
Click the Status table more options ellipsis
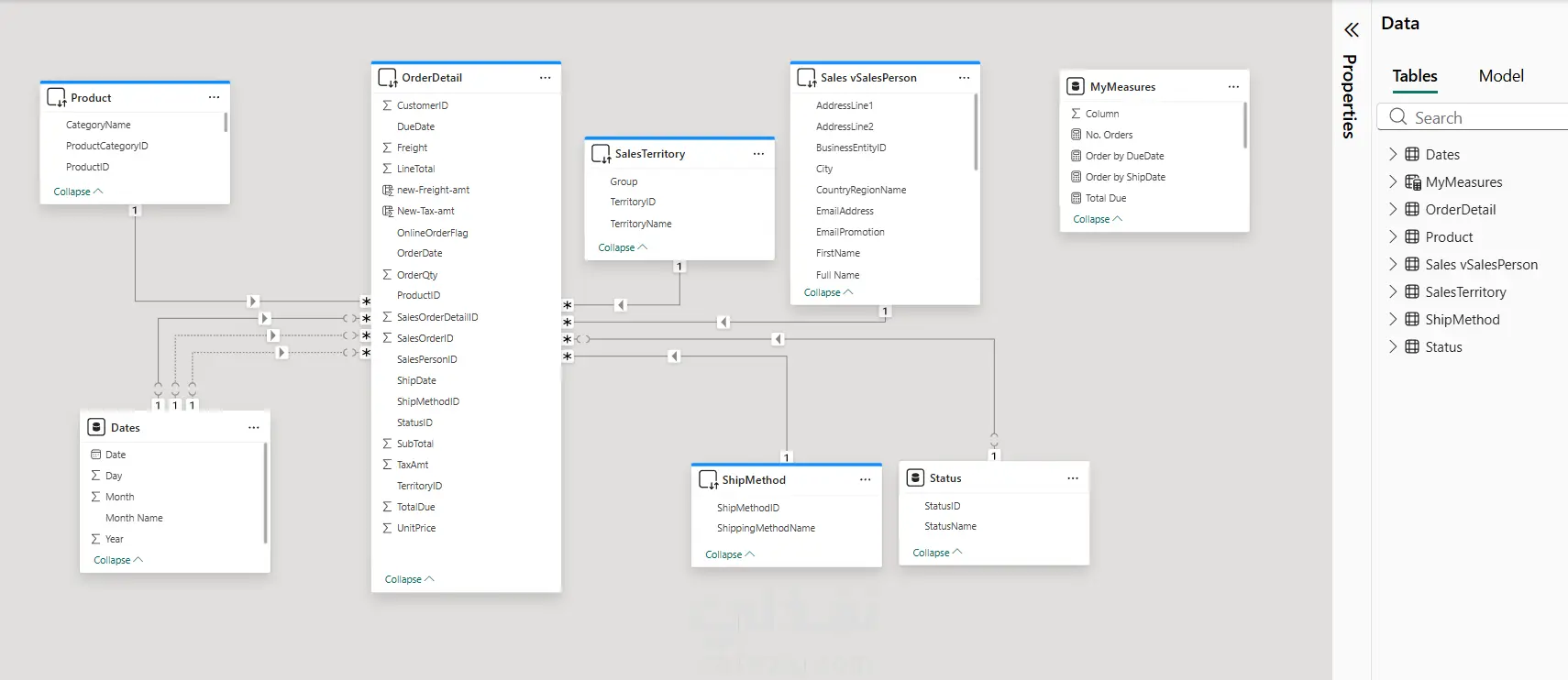coord(1073,478)
